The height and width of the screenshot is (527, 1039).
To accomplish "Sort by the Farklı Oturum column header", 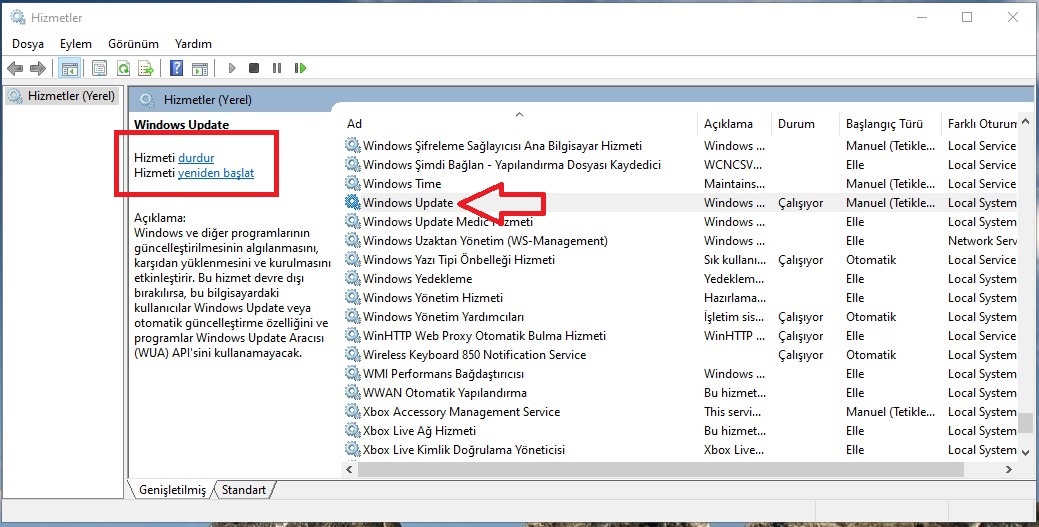I will tap(981, 124).
